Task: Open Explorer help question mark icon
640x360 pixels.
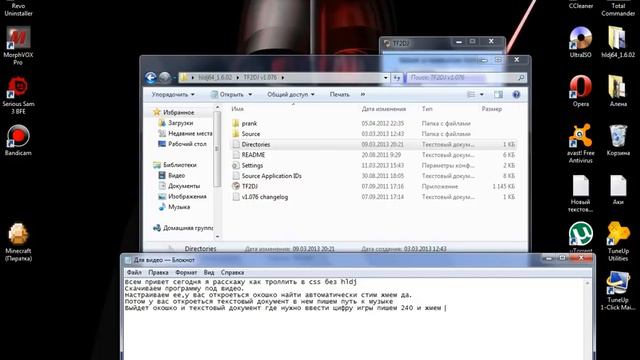Action: click(516, 95)
